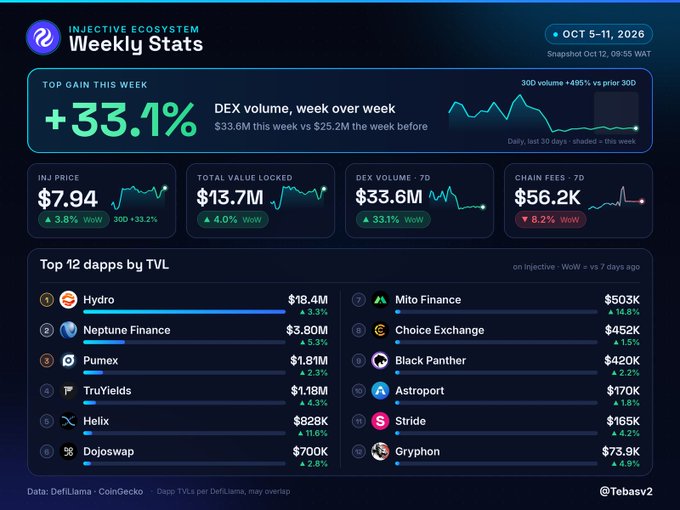680x510 pixels.
Task: Click TruYields' rank 4 badge
Action: (x=47, y=391)
